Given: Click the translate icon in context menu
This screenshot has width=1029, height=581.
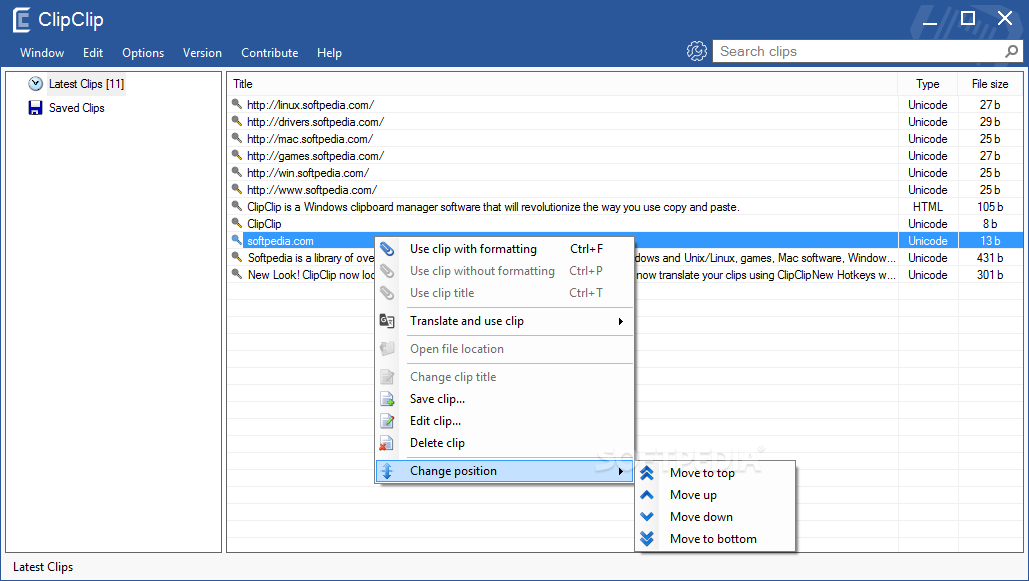Looking at the screenshot, I should click(387, 321).
